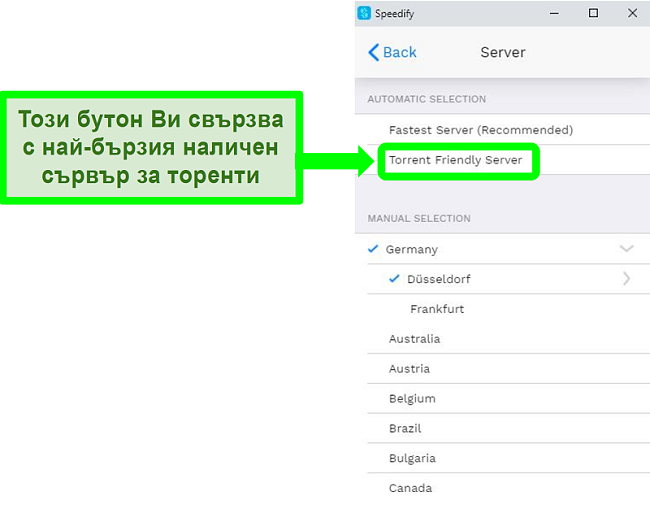Click the Speedify app logo icon

pyautogui.click(x=364, y=13)
